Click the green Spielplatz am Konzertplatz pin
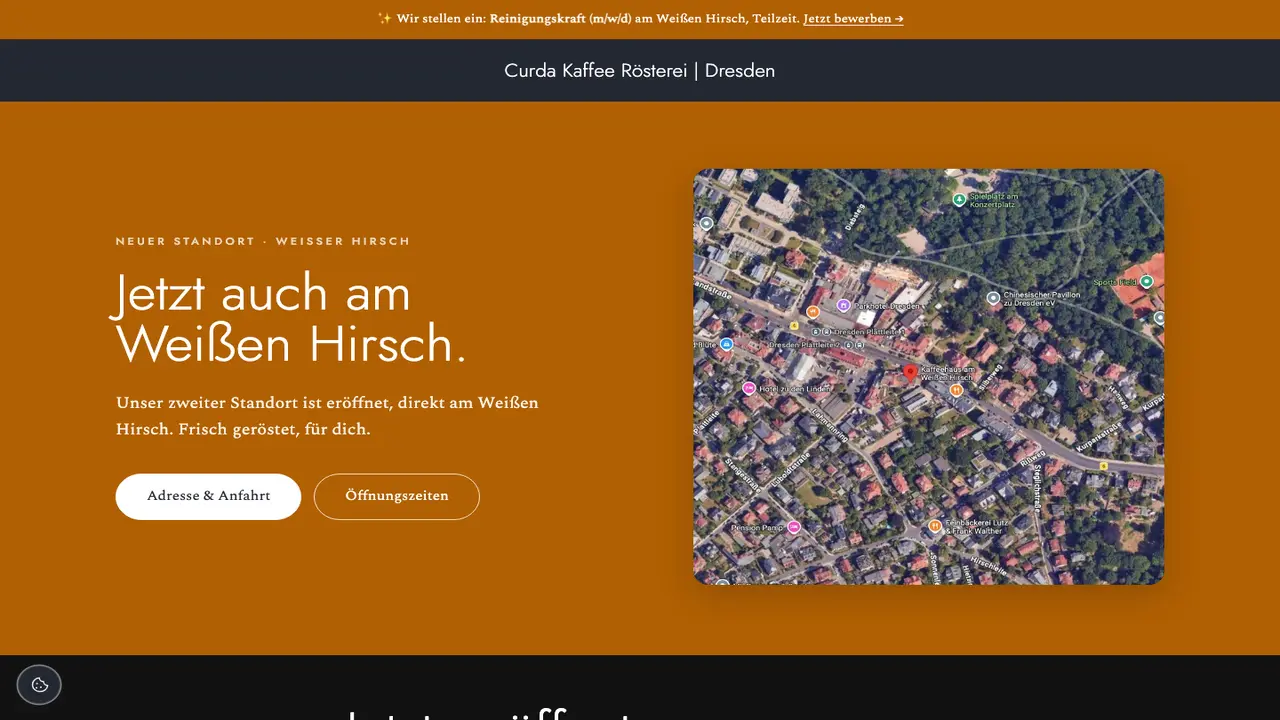 tap(959, 199)
